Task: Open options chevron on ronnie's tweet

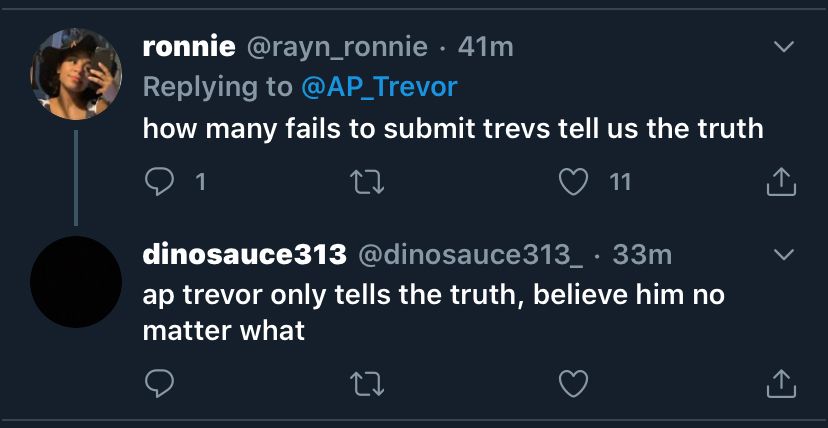Action: coord(784,47)
